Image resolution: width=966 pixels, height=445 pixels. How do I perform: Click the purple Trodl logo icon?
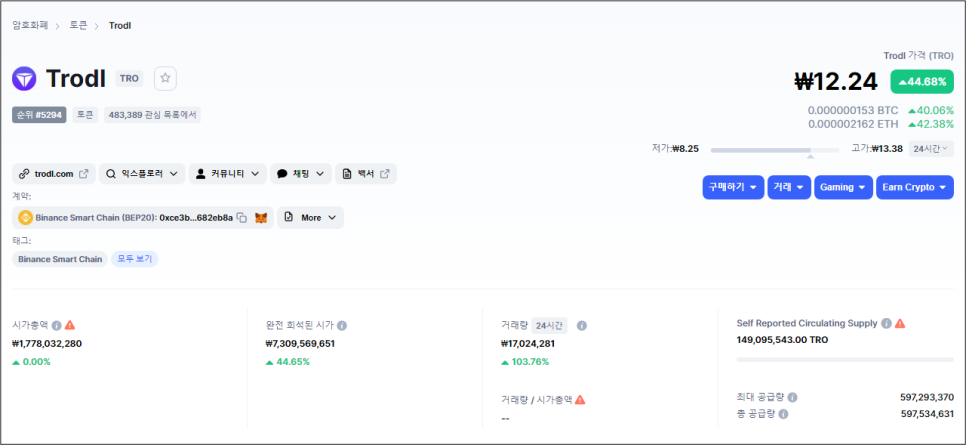[x=24, y=79]
